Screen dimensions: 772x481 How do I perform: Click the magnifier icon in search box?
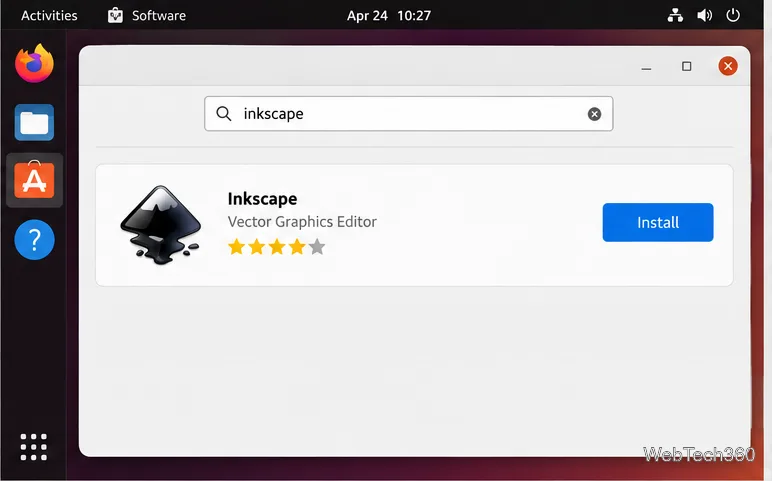224,114
